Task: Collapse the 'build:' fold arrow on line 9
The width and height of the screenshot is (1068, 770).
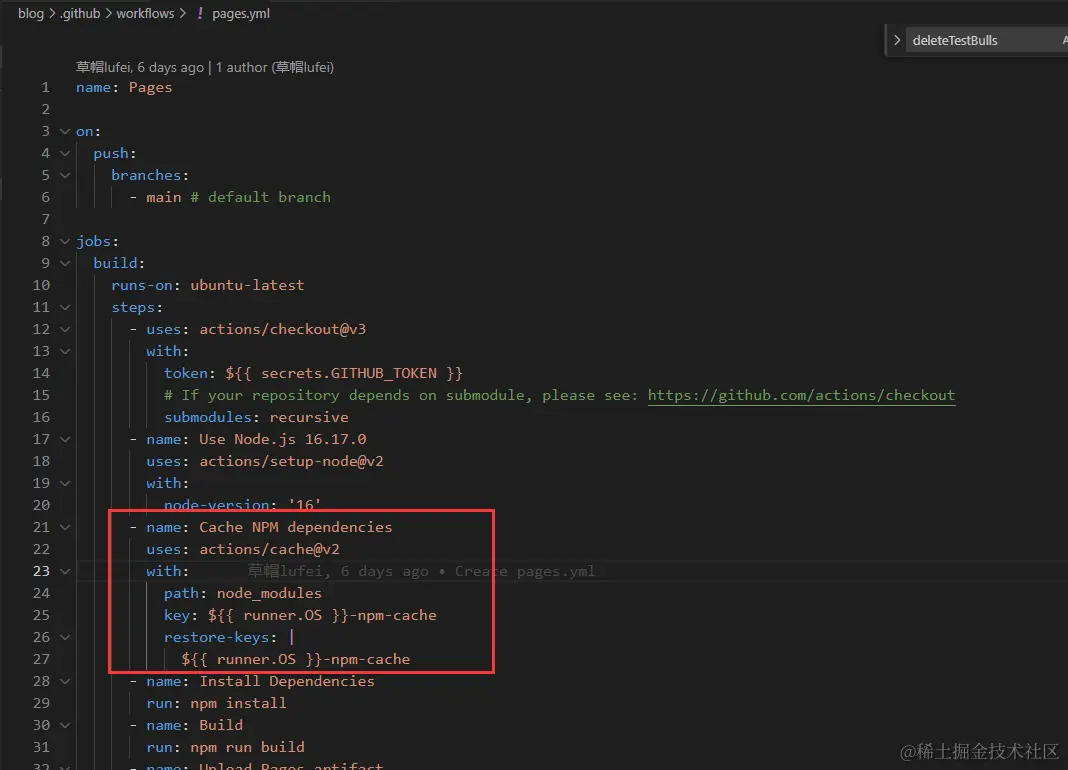Action: (x=65, y=263)
